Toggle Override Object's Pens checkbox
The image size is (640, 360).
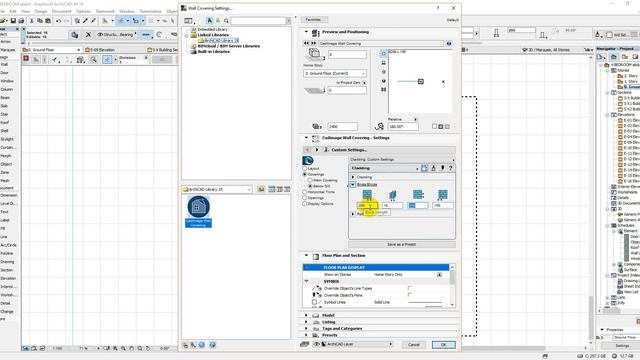tap(409, 295)
